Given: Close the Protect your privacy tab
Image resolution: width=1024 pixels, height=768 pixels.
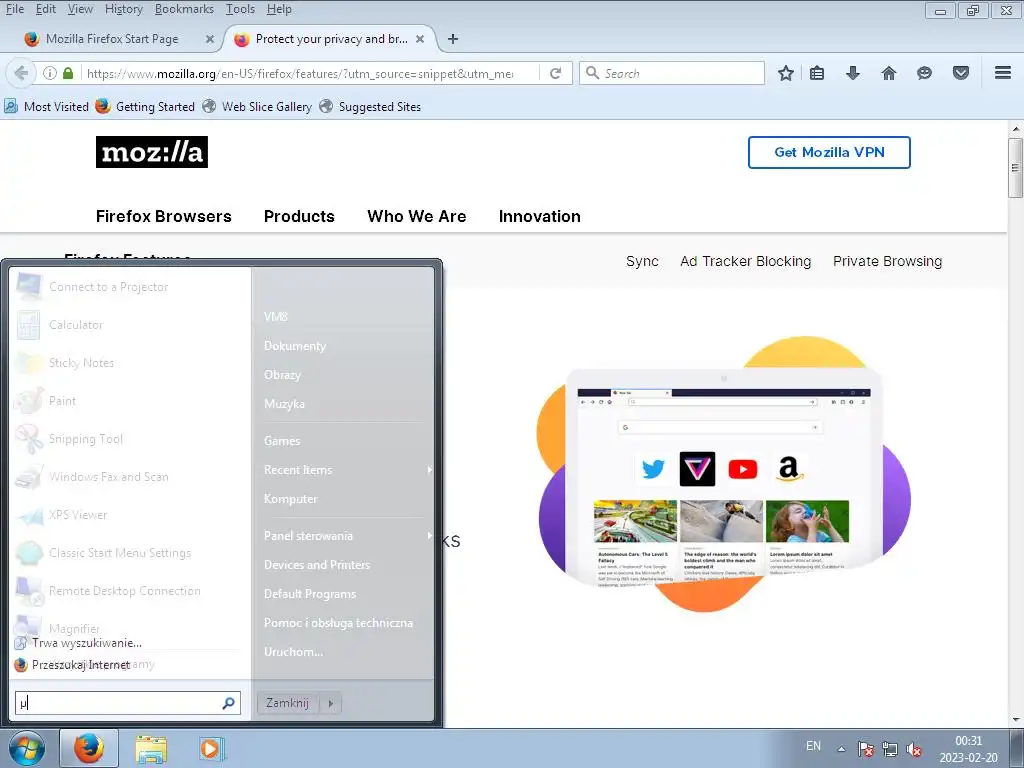Looking at the screenshot, I should coord(420,39).
